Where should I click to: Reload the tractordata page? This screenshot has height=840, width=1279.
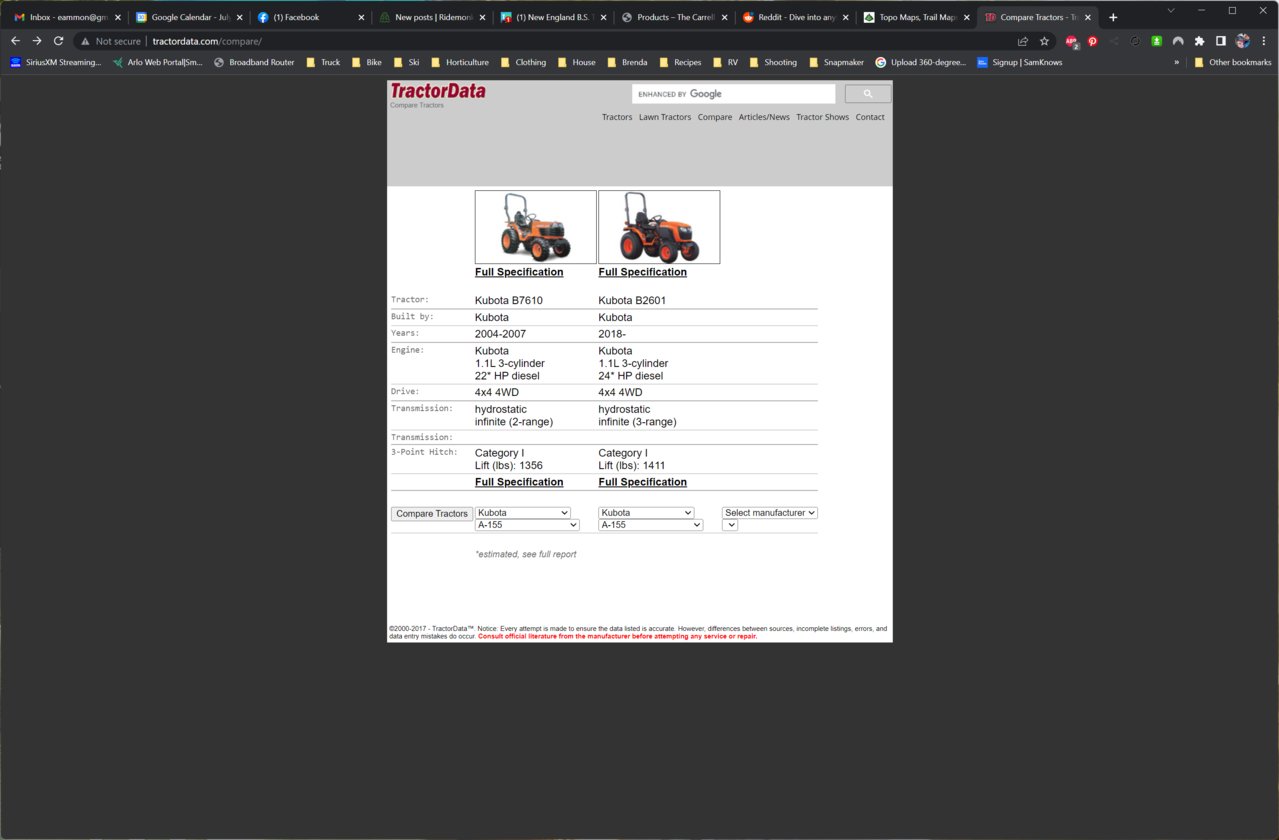pyautogui.click(x=58, y=41)
